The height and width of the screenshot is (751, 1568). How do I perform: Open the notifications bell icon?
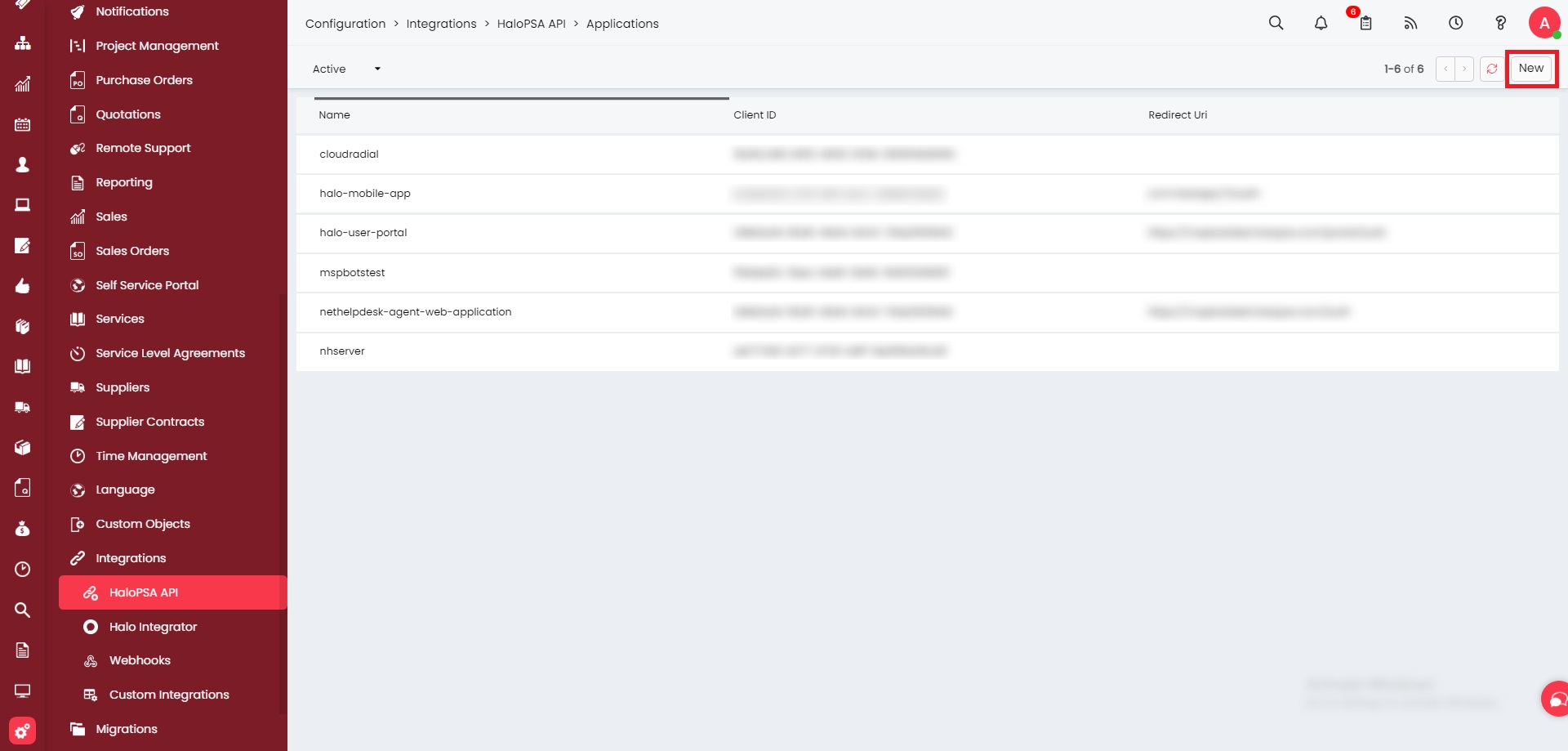click(1321, 23)
